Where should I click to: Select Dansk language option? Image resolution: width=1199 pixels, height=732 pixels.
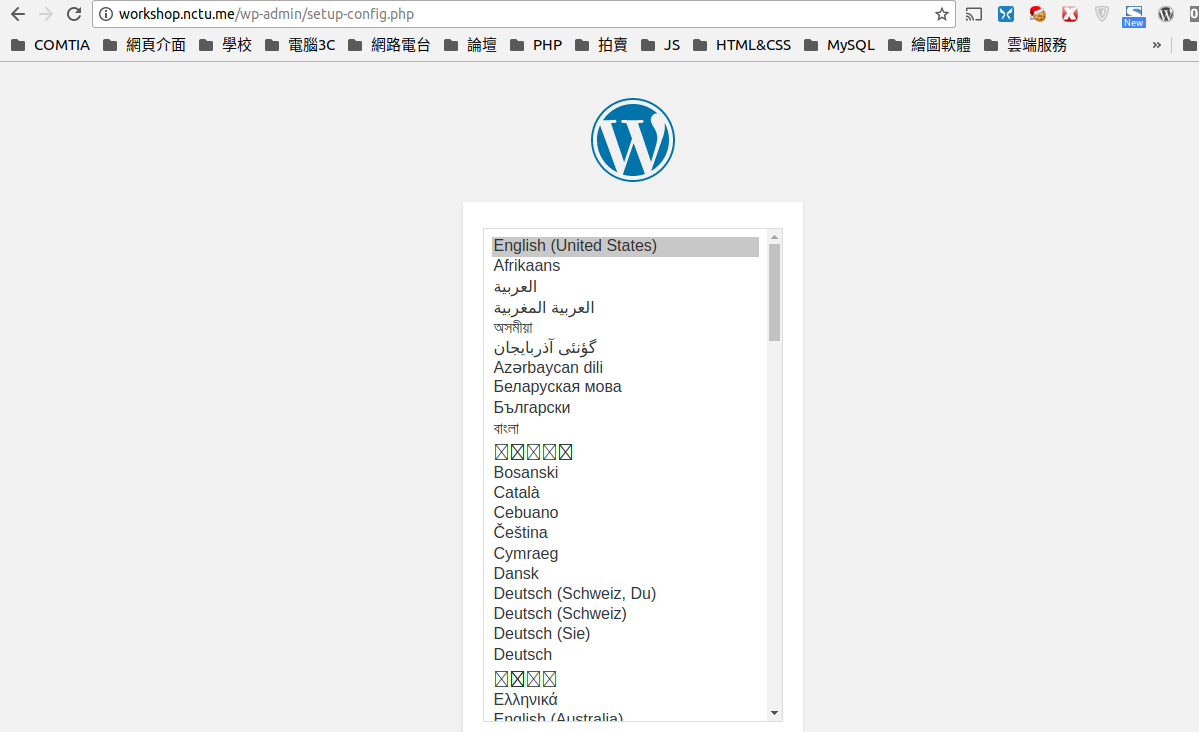[625, 574]
